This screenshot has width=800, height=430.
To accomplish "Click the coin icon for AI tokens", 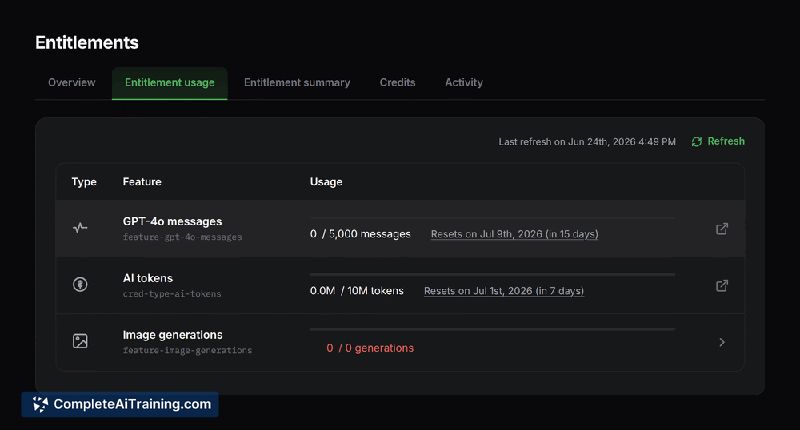I will (80, 284).
